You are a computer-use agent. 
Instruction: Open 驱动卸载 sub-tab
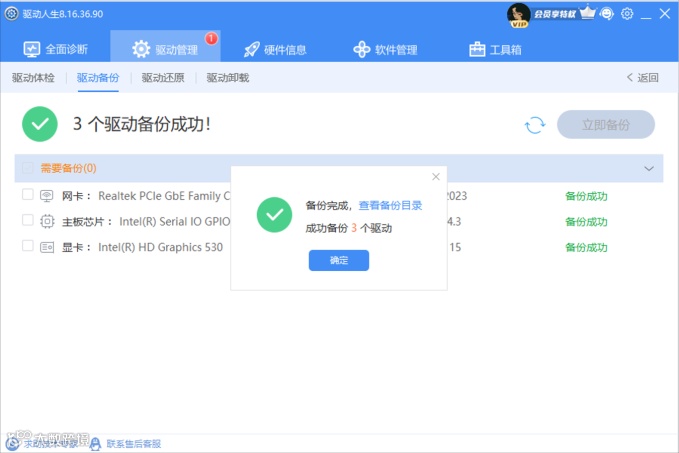pos(228,78)
